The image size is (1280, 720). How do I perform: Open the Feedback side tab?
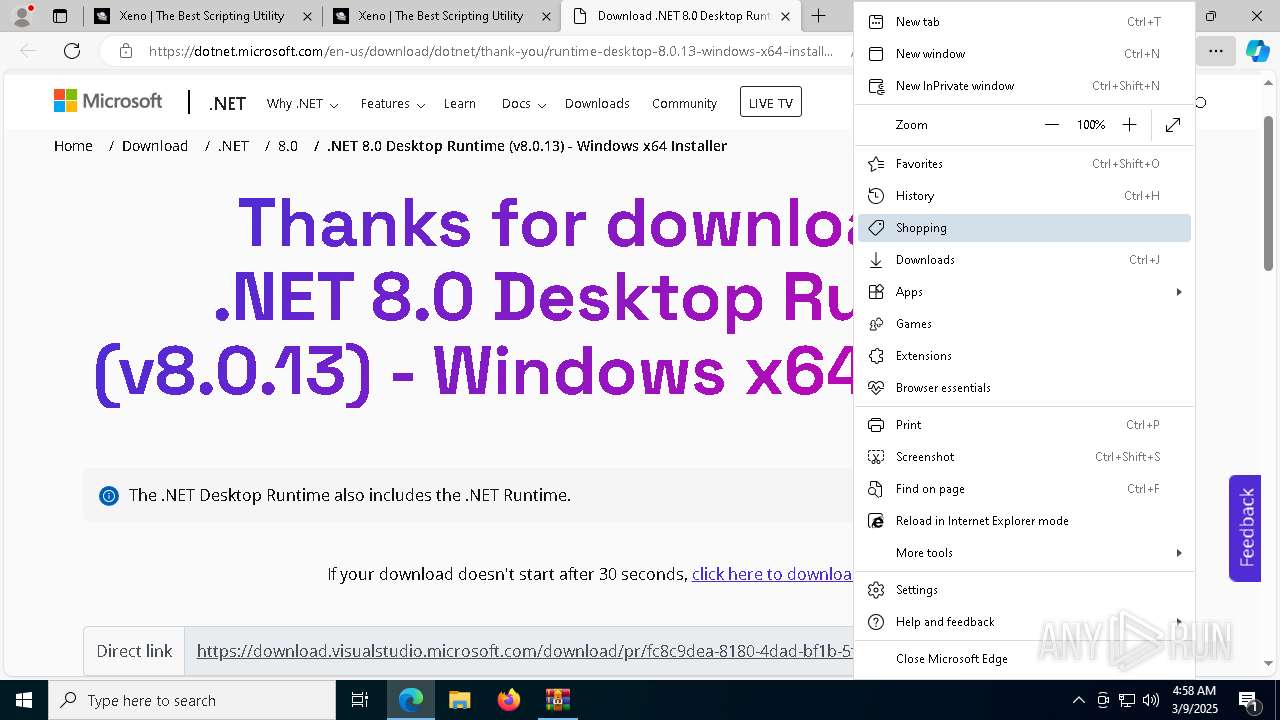(1245, 528)
